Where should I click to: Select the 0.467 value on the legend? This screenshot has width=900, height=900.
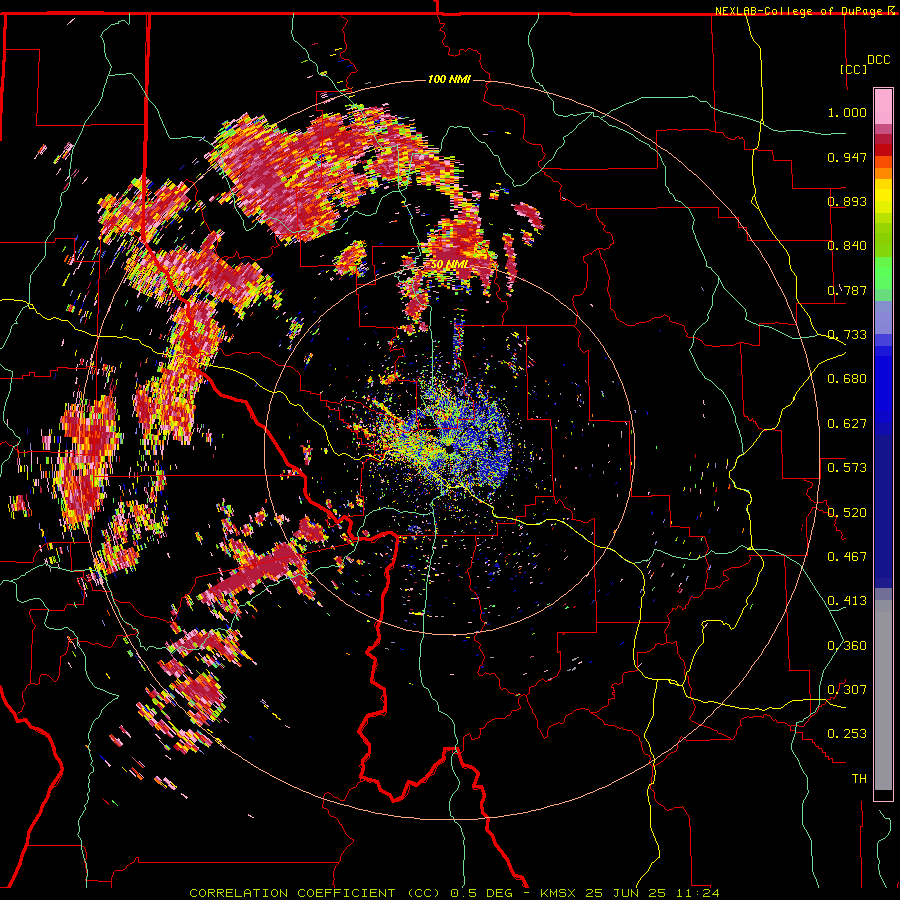coord(847,557)
